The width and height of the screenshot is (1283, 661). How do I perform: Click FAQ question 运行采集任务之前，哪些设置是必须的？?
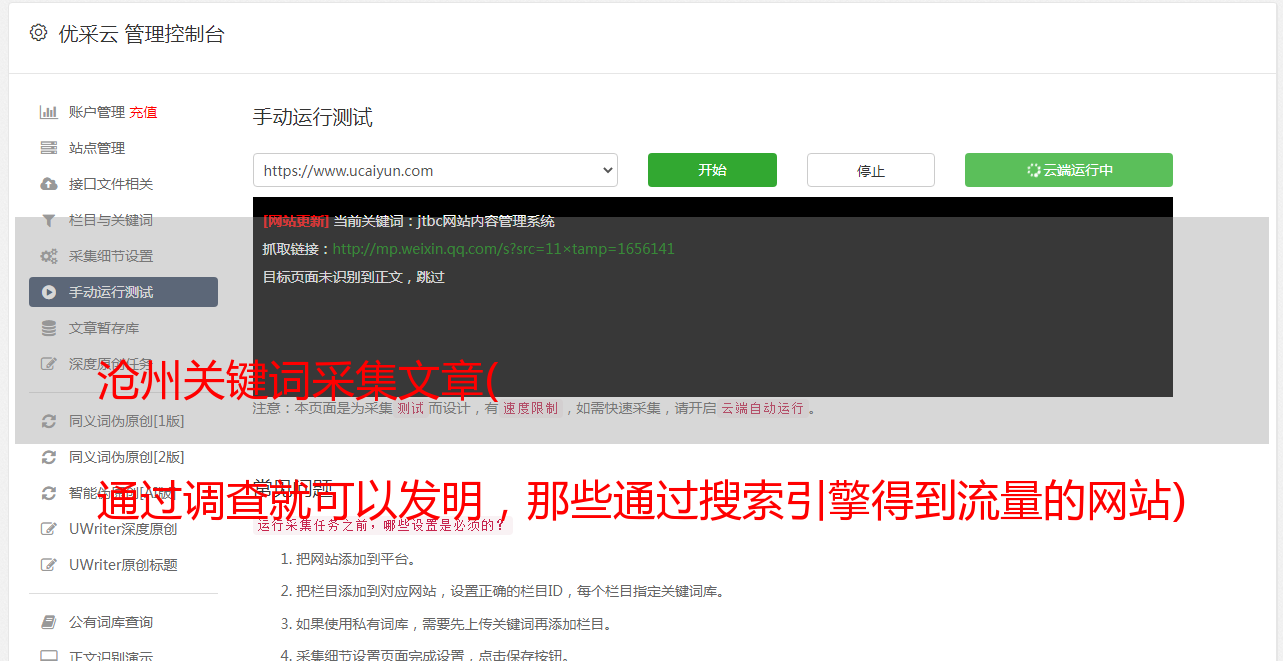point(383,524)
